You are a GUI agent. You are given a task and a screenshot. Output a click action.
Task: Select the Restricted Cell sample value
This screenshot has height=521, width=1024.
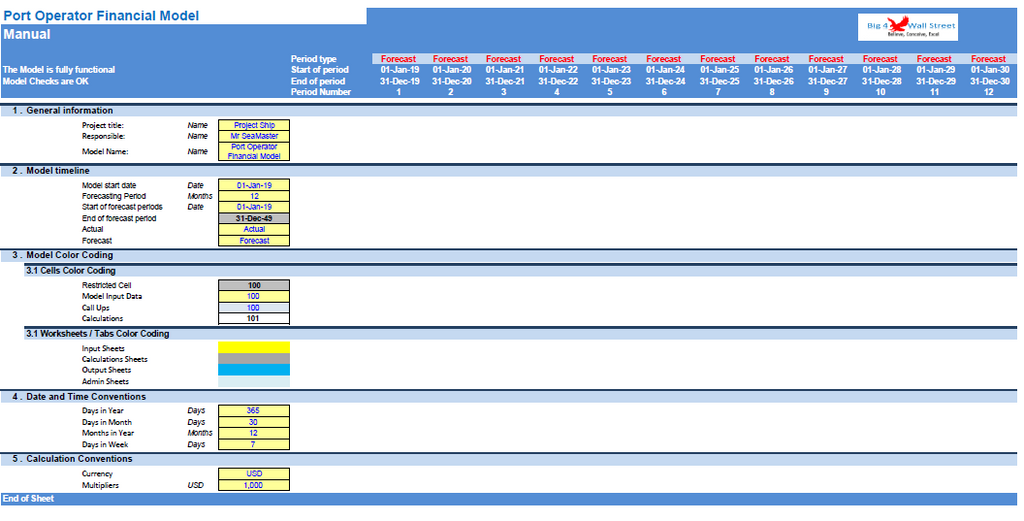pos(253,285)
